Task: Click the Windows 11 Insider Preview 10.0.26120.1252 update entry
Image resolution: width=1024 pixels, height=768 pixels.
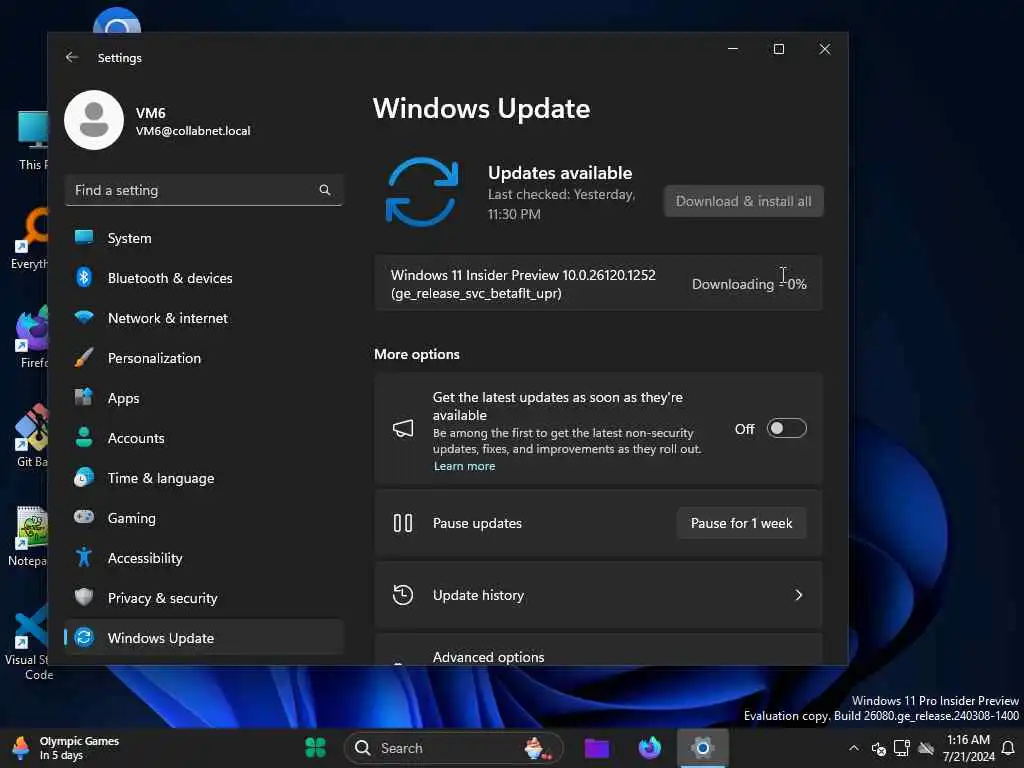Action: coord(598,283)
